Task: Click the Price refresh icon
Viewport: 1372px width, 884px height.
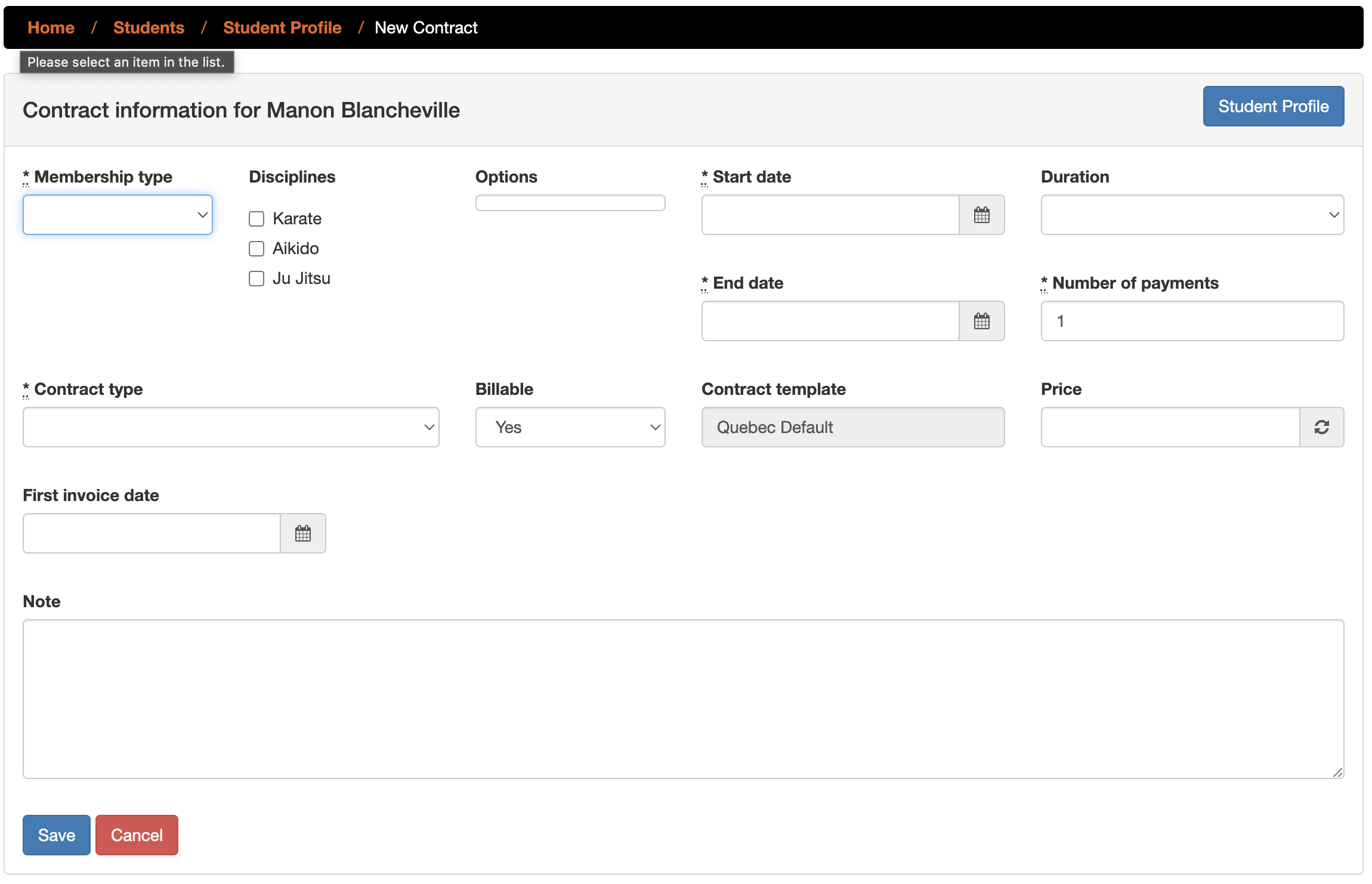Action: pyautogui.click(x=1321, y=427)
